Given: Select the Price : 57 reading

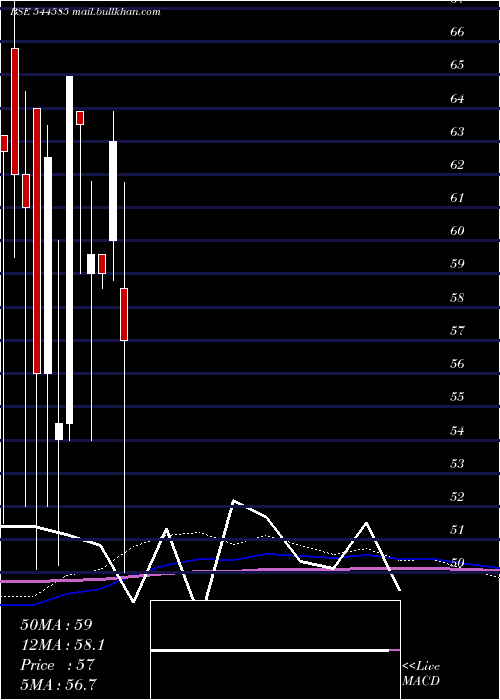Looking at the screenshot, I should pos(57,665).
